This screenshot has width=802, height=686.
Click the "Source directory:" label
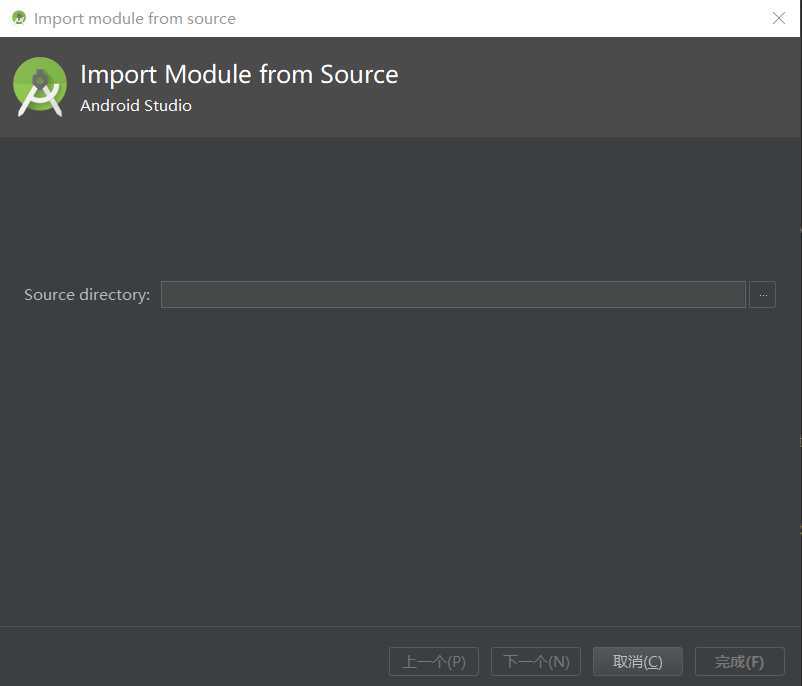click(87, 295)
